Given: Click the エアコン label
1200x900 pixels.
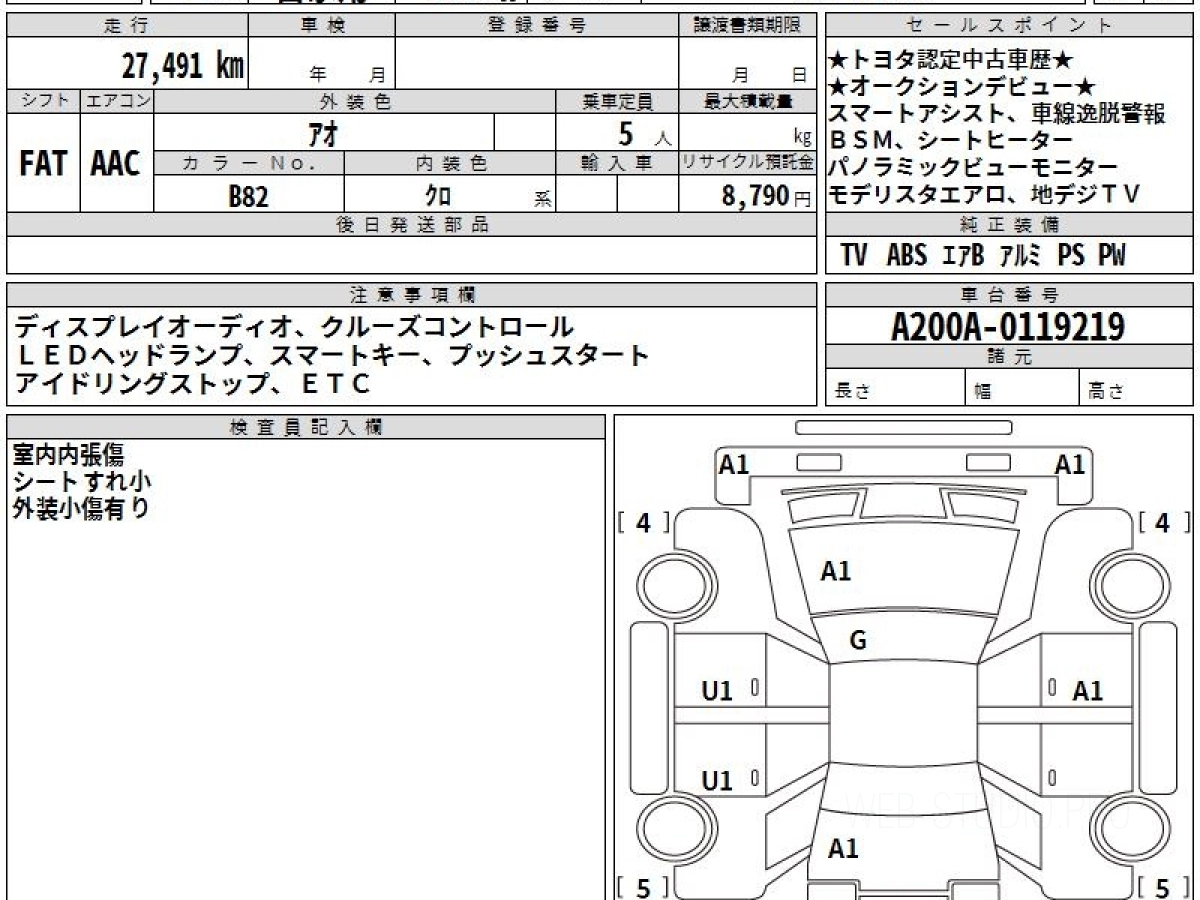Looking at the screenshot, I should point(117,101).
